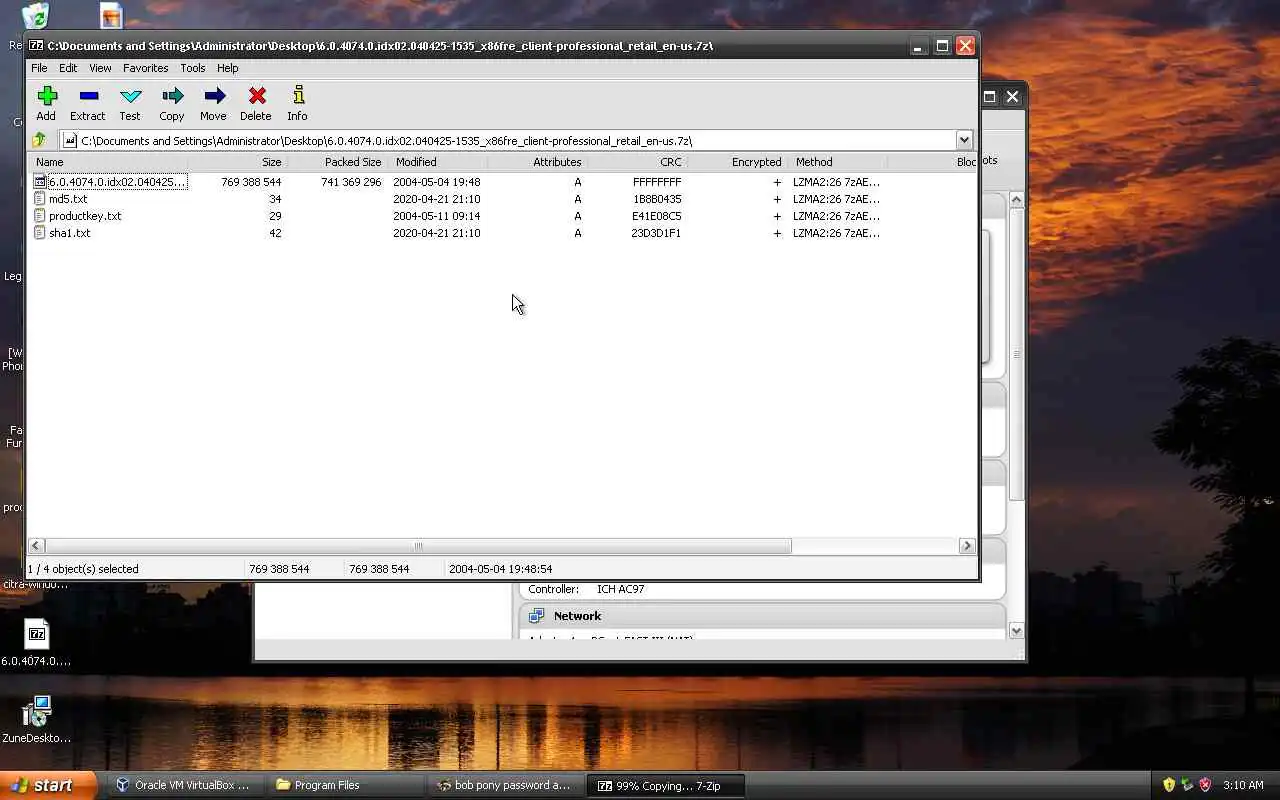The width and height of the screenshot is (1280, 800).
Task: Click the CRC value FFFFFFFF
Action: (657, 182)
